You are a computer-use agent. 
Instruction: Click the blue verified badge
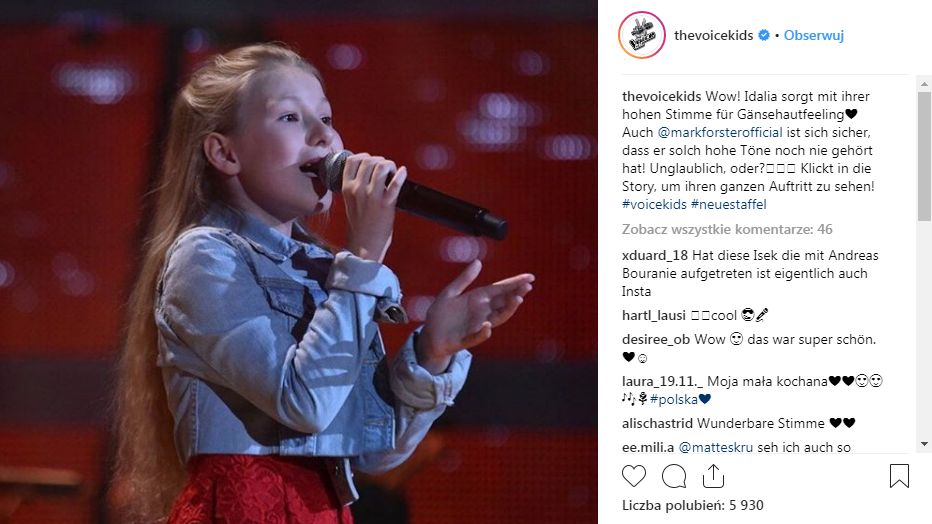point(764,35)
